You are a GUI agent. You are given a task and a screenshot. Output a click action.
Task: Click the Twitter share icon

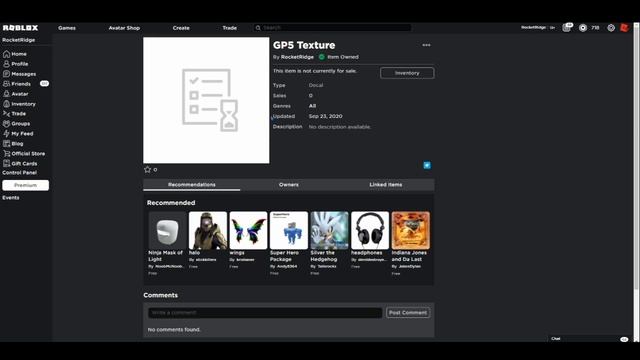tap(427, 165)
